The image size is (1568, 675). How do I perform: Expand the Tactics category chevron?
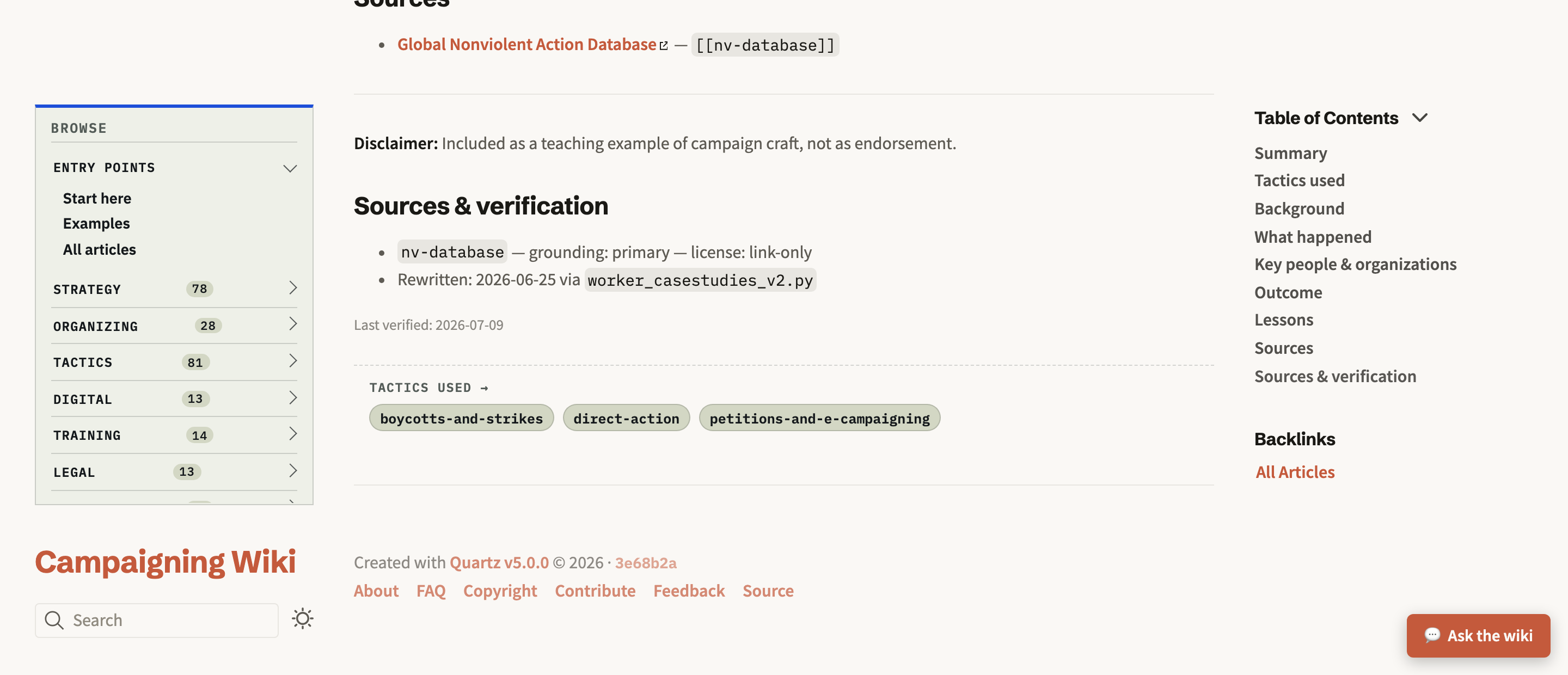tap(292, 361)
